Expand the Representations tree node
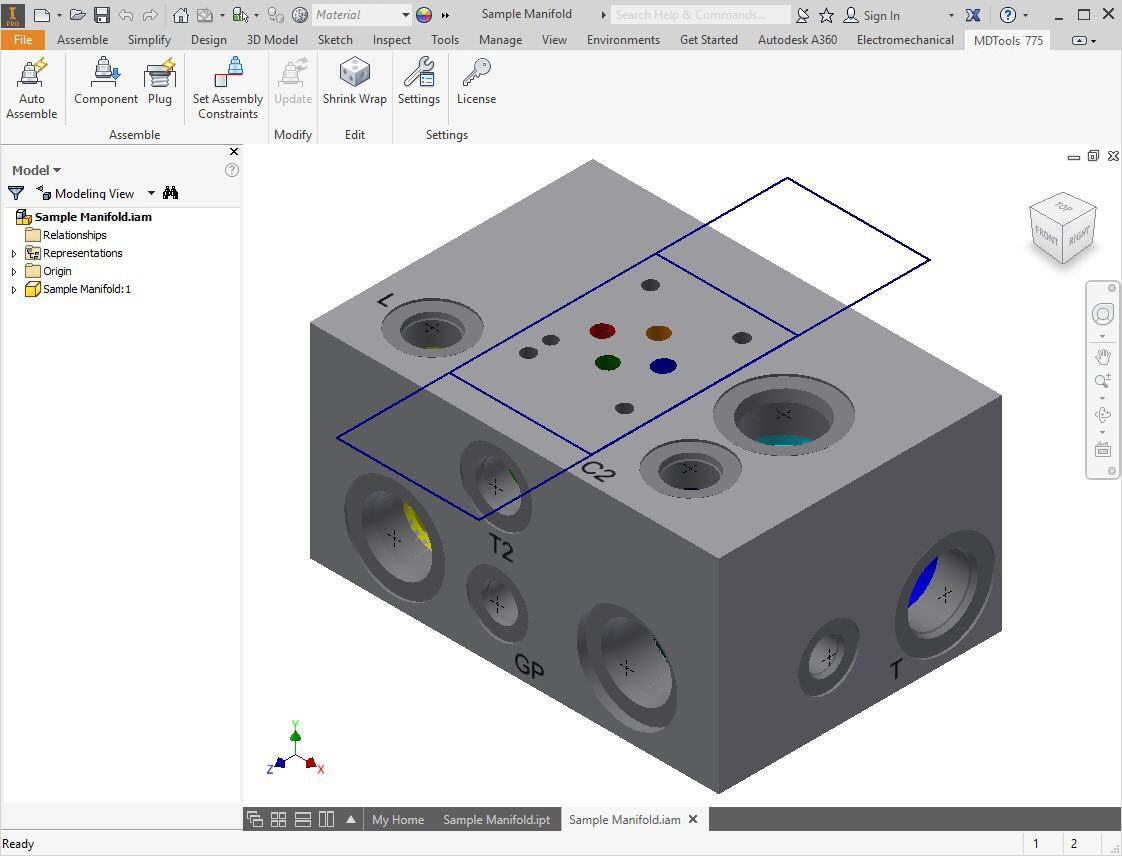This screenshot has height=856, width=1122. (x=14, y=254)
